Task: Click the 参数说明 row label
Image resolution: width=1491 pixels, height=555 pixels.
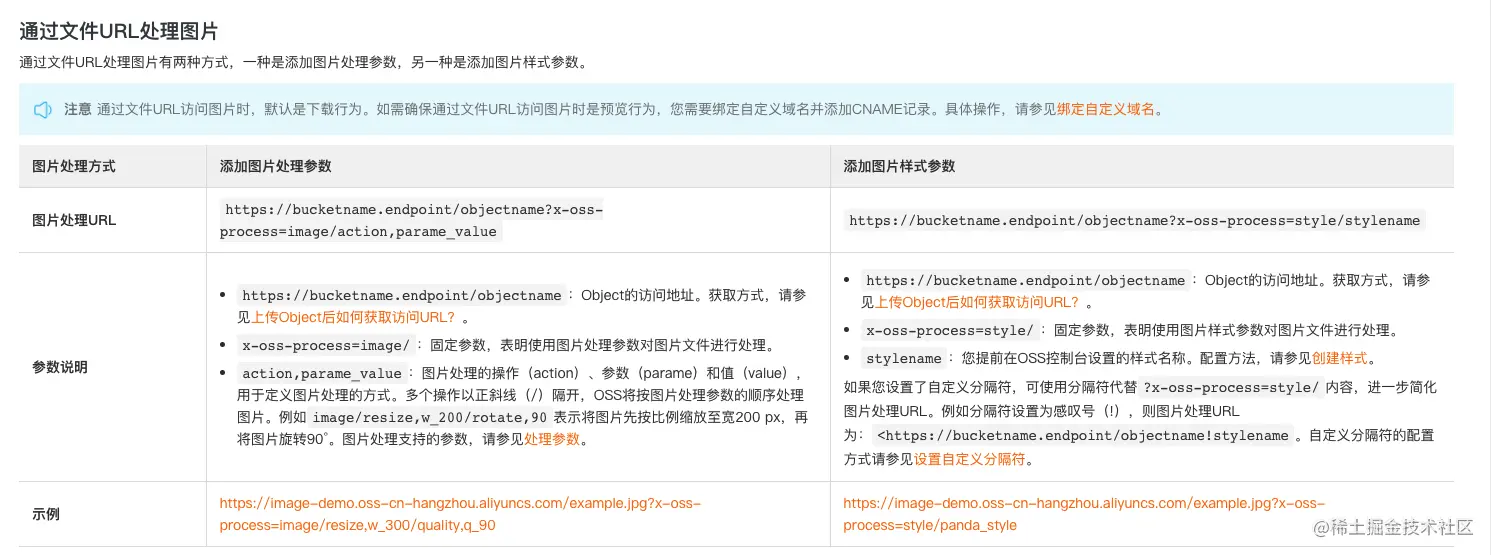Action: point(60,367)
